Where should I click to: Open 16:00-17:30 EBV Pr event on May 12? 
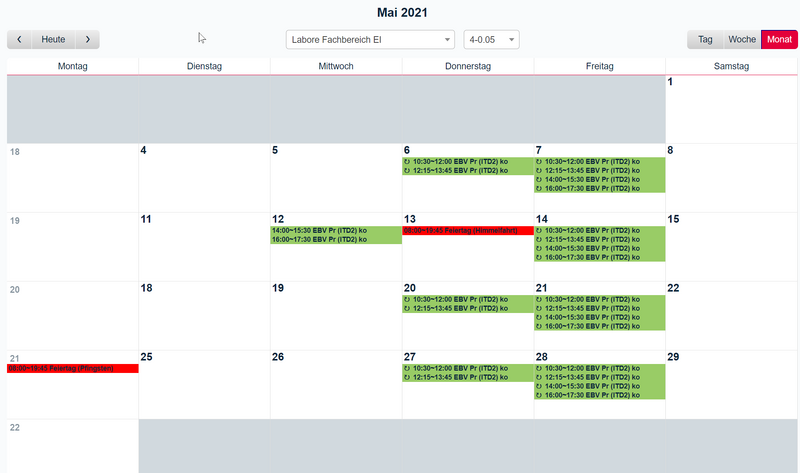(x=336, y=239)
